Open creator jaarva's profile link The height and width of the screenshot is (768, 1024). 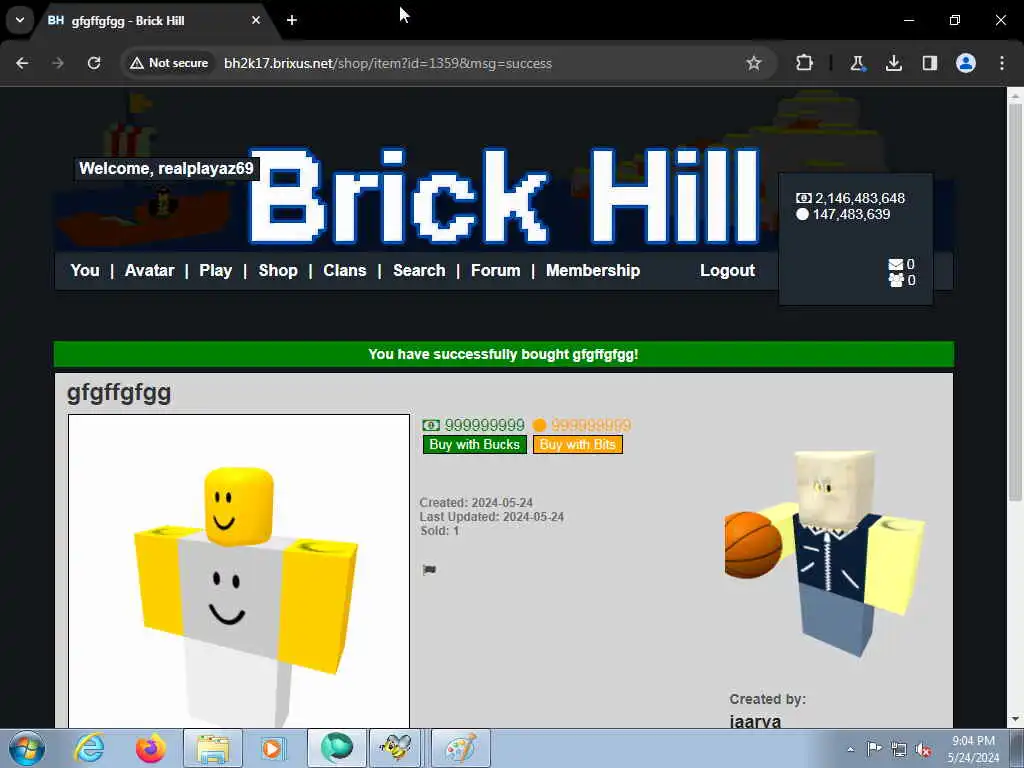(755, 720)
